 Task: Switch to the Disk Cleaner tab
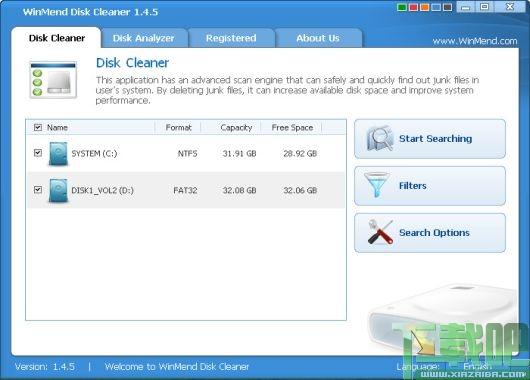pos(56,38)
